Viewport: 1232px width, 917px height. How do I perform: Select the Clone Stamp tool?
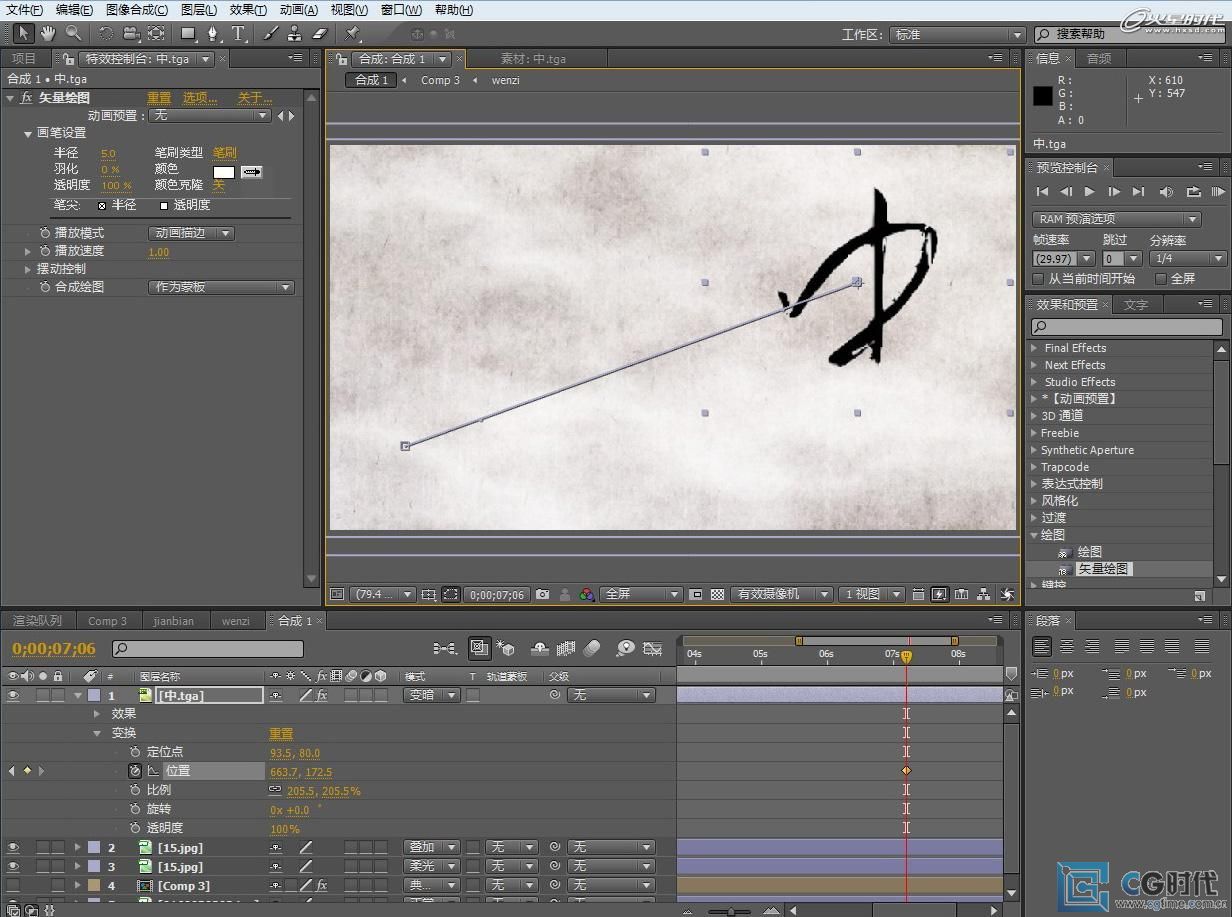point(295,34)
